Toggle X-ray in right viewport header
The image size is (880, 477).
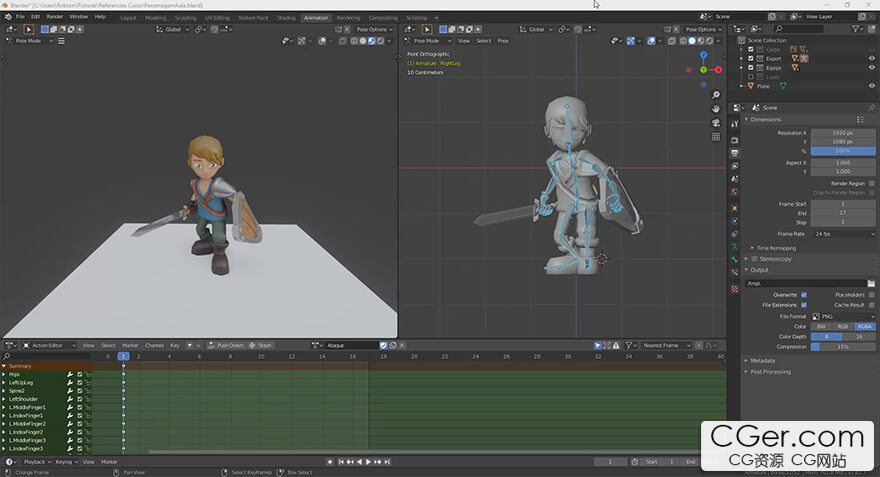pos(672,41)
